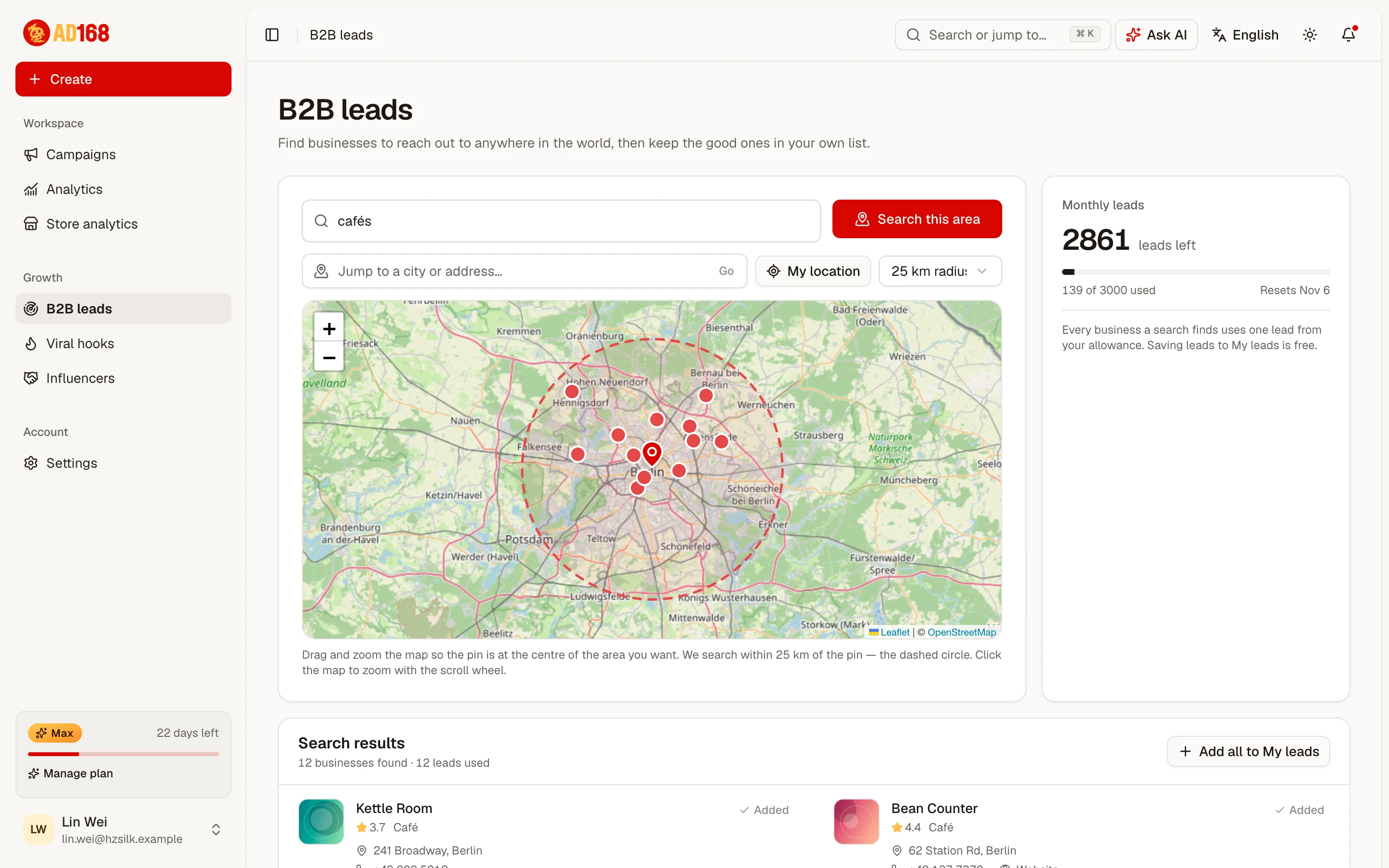Click the AD168 logo
This screenshot has width=1389, height=868.
tap(66, 33)
